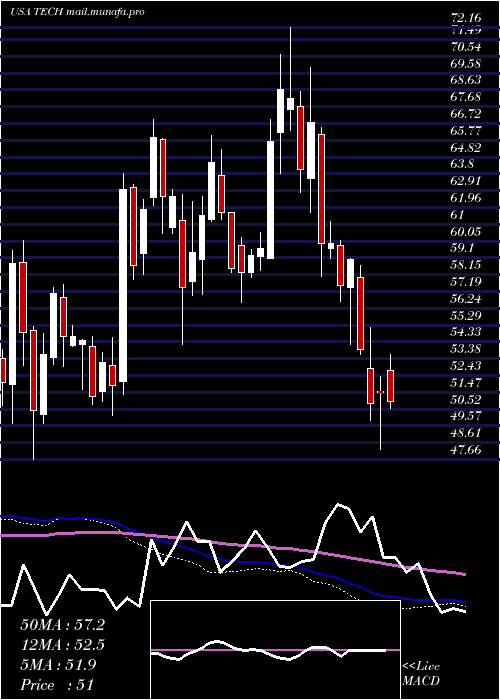Click the 51.47 price axis label
The width and height of the screenshot is (500, 700).
point(466,383)
